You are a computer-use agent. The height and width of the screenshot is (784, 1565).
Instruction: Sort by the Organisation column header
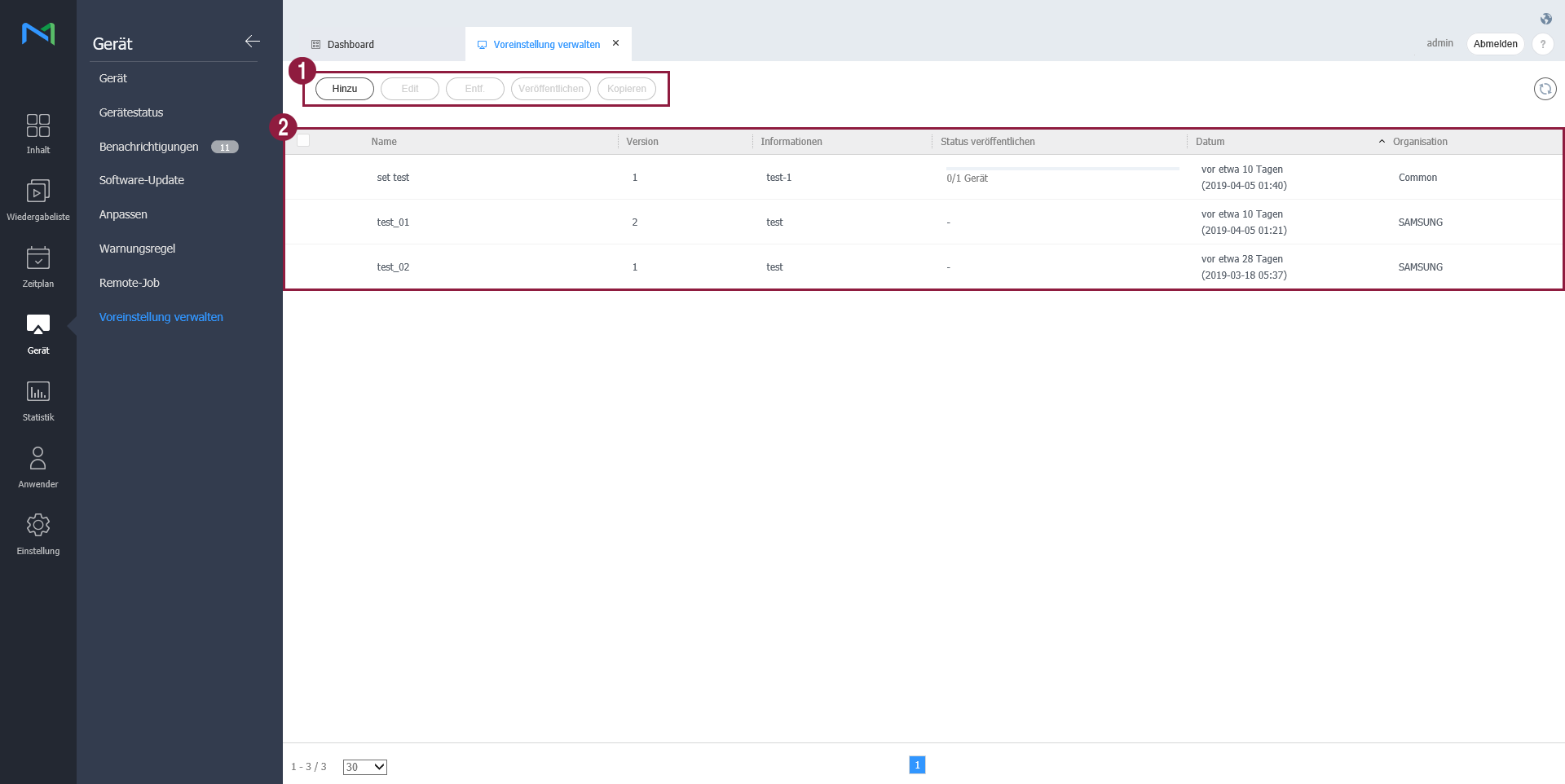tap(1420, 142)
